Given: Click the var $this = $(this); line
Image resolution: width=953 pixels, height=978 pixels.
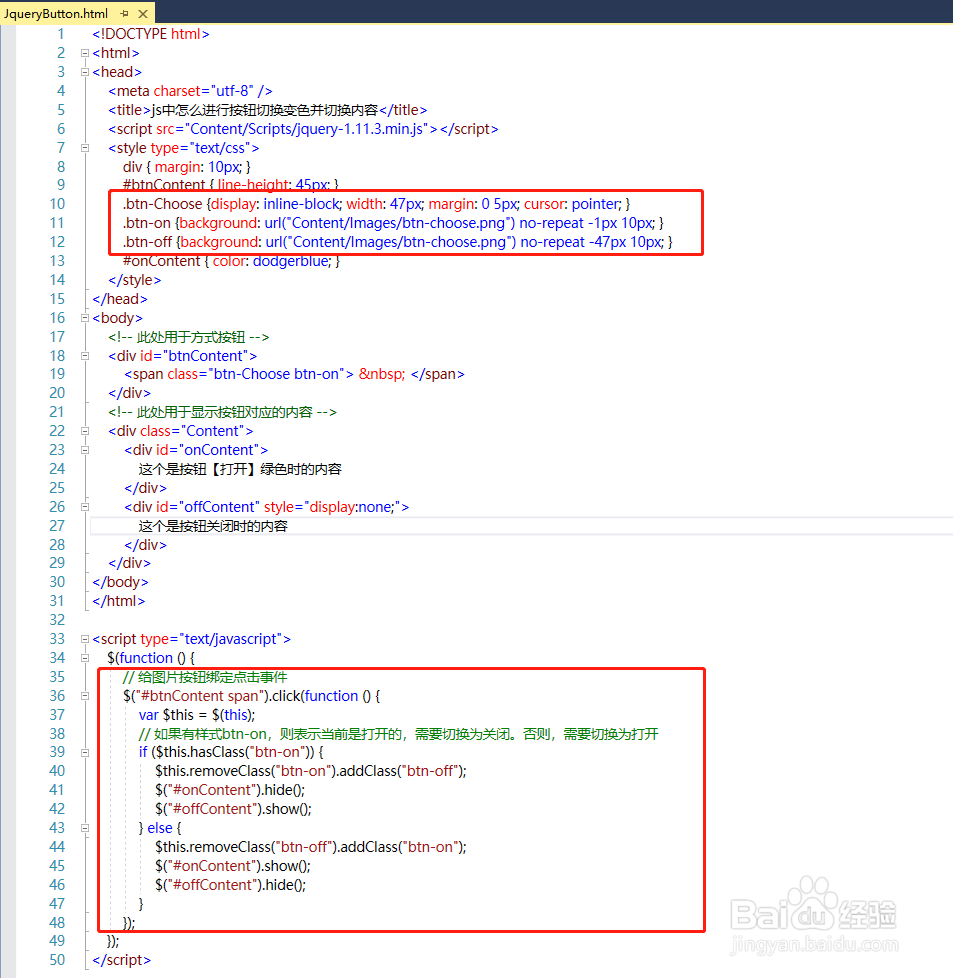Looking at the screenshot, I should [x=197, y=715].
